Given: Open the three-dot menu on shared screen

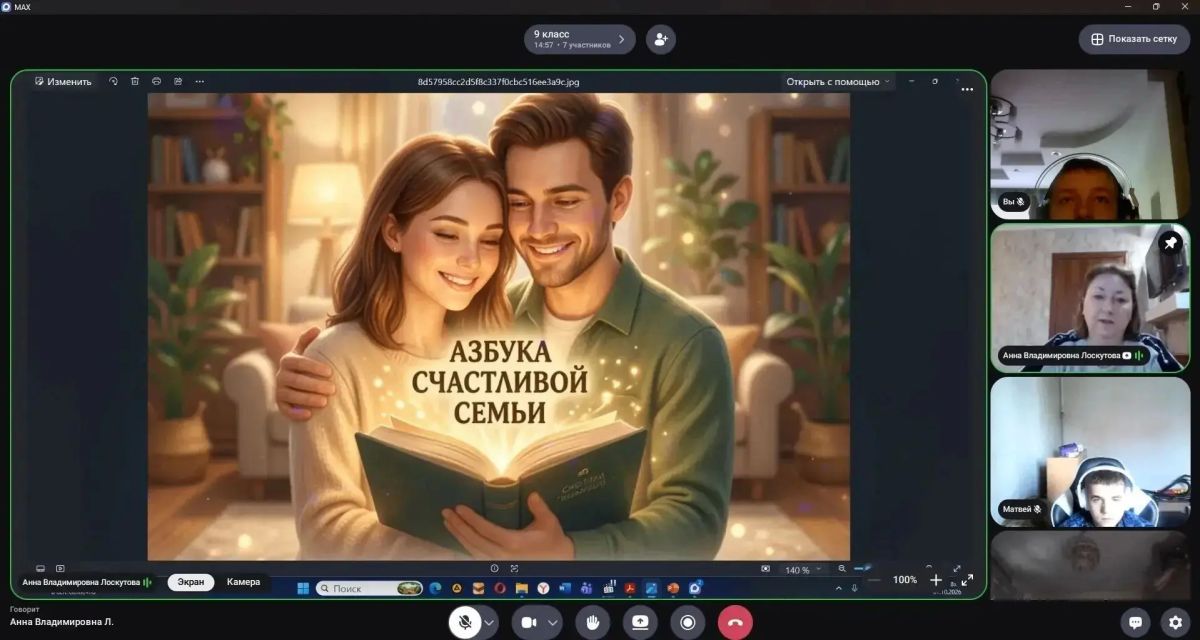Looking at the screenshot, I should click(x=967, y=89).
